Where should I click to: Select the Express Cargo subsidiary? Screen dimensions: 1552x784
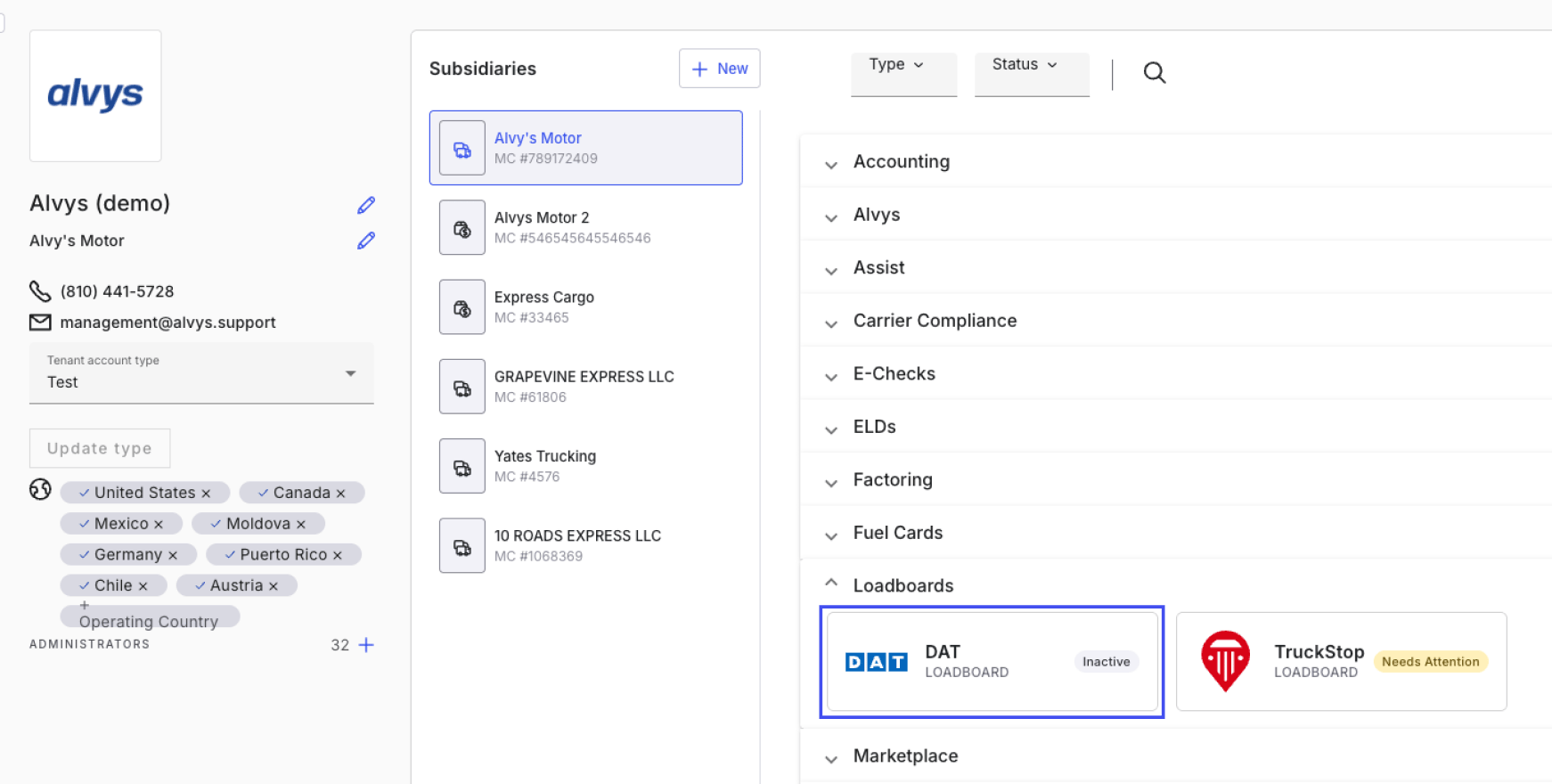coord(586,307)
